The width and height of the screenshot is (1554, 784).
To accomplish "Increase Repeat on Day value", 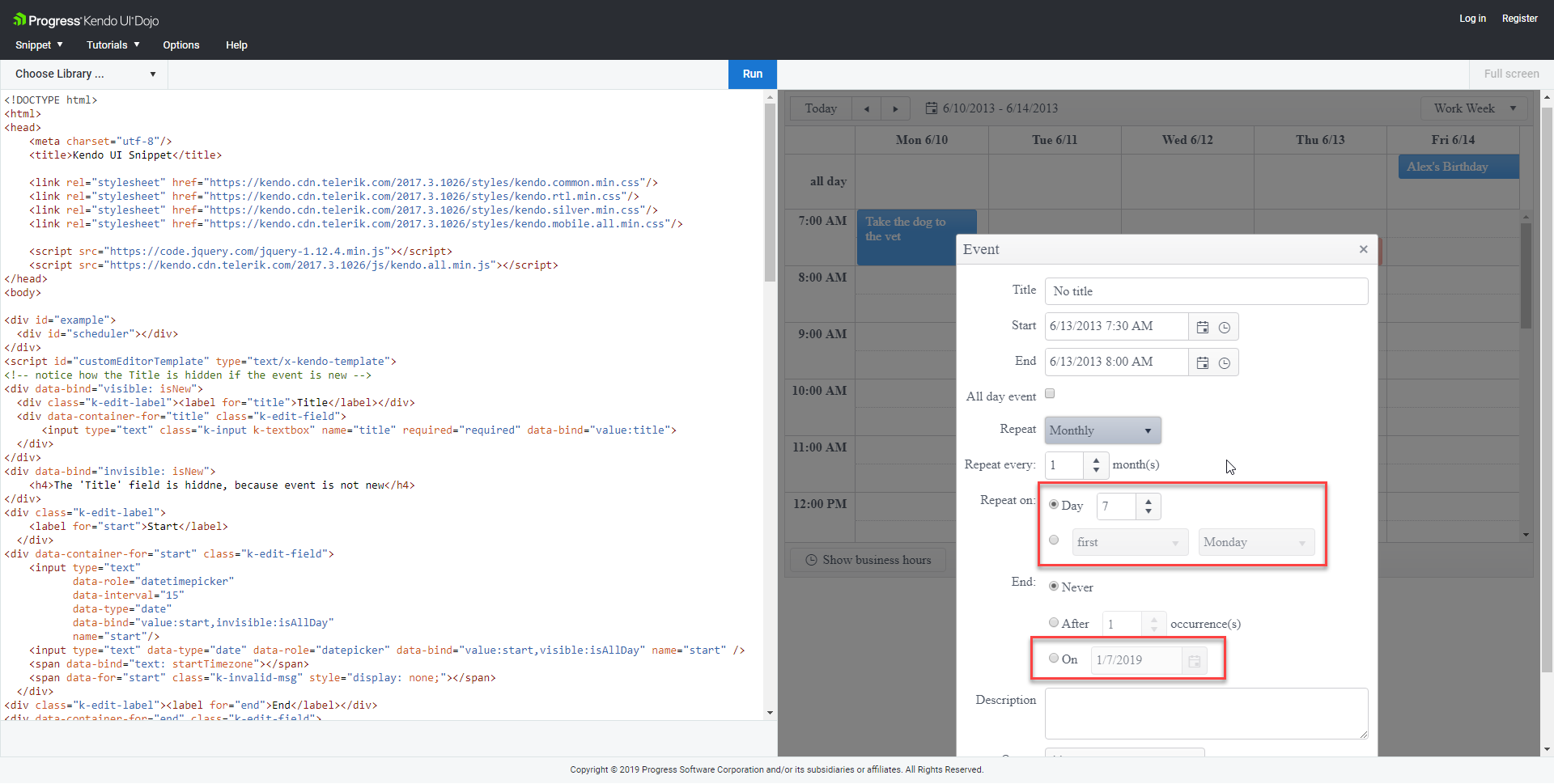I will [1149, 501].
